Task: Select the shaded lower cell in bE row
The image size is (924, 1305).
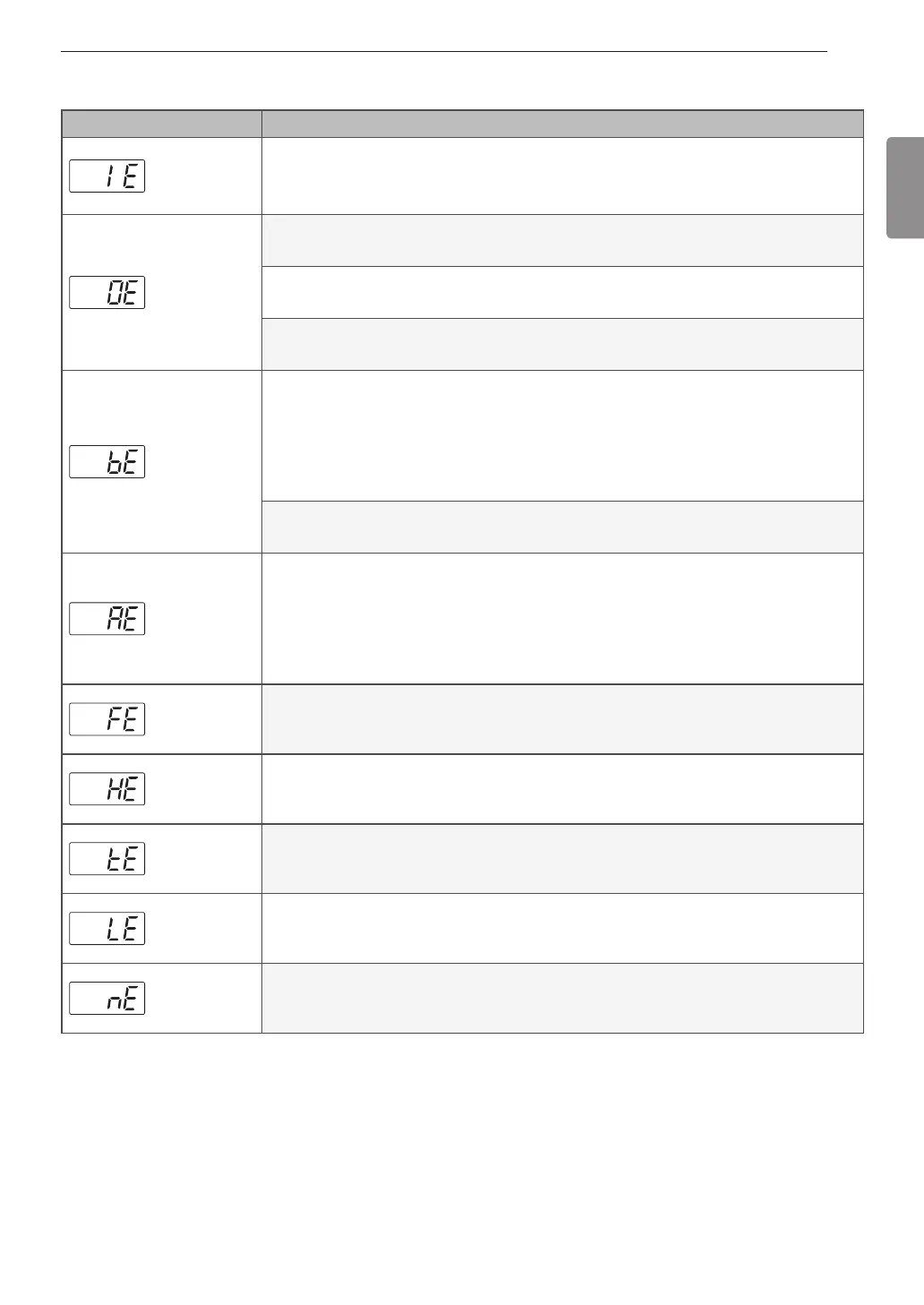Action: [x=562, y=527]
